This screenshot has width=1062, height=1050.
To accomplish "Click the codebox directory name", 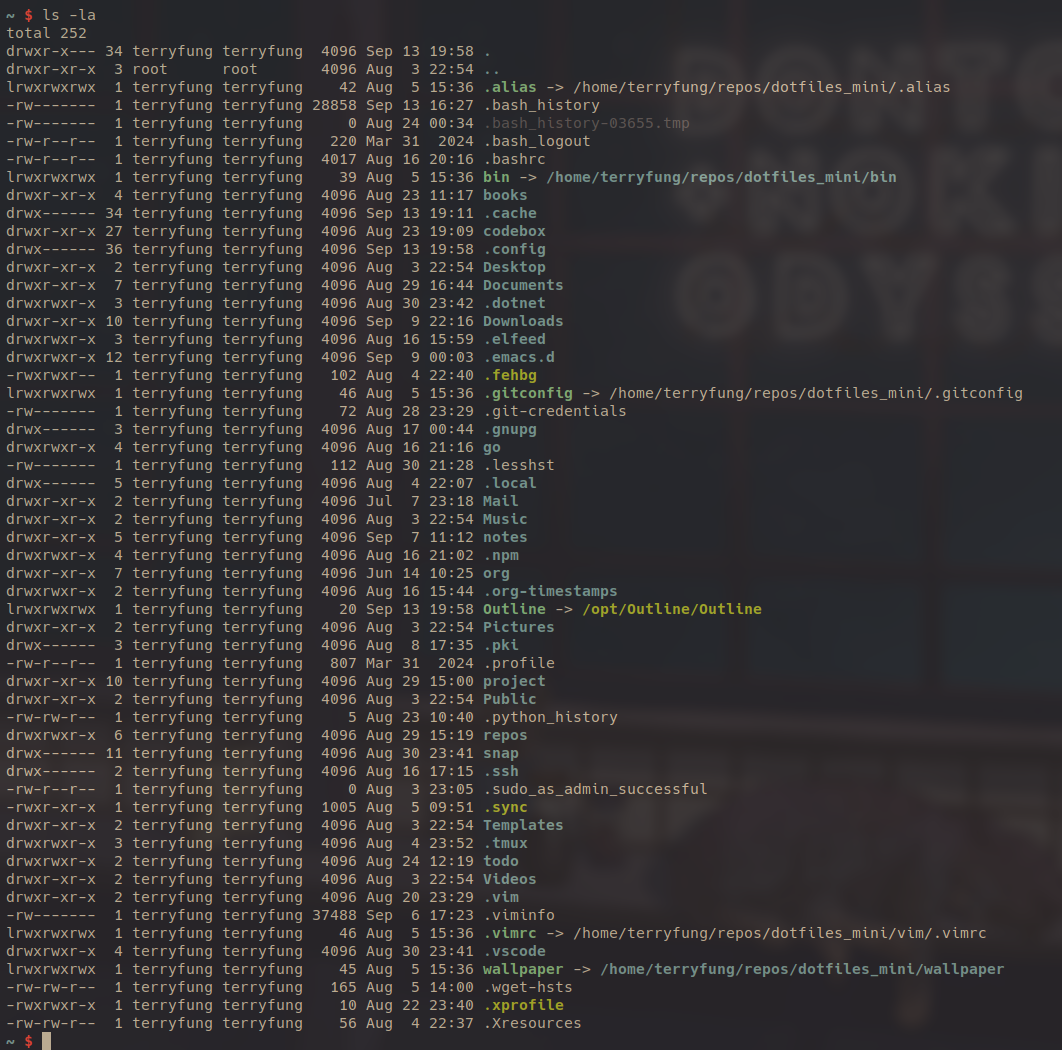I will pos(514,231).
